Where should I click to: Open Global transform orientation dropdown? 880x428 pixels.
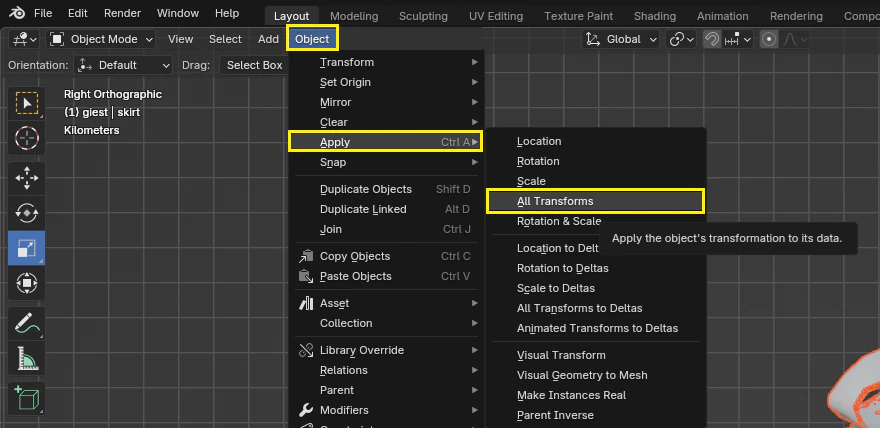point(621,39)
